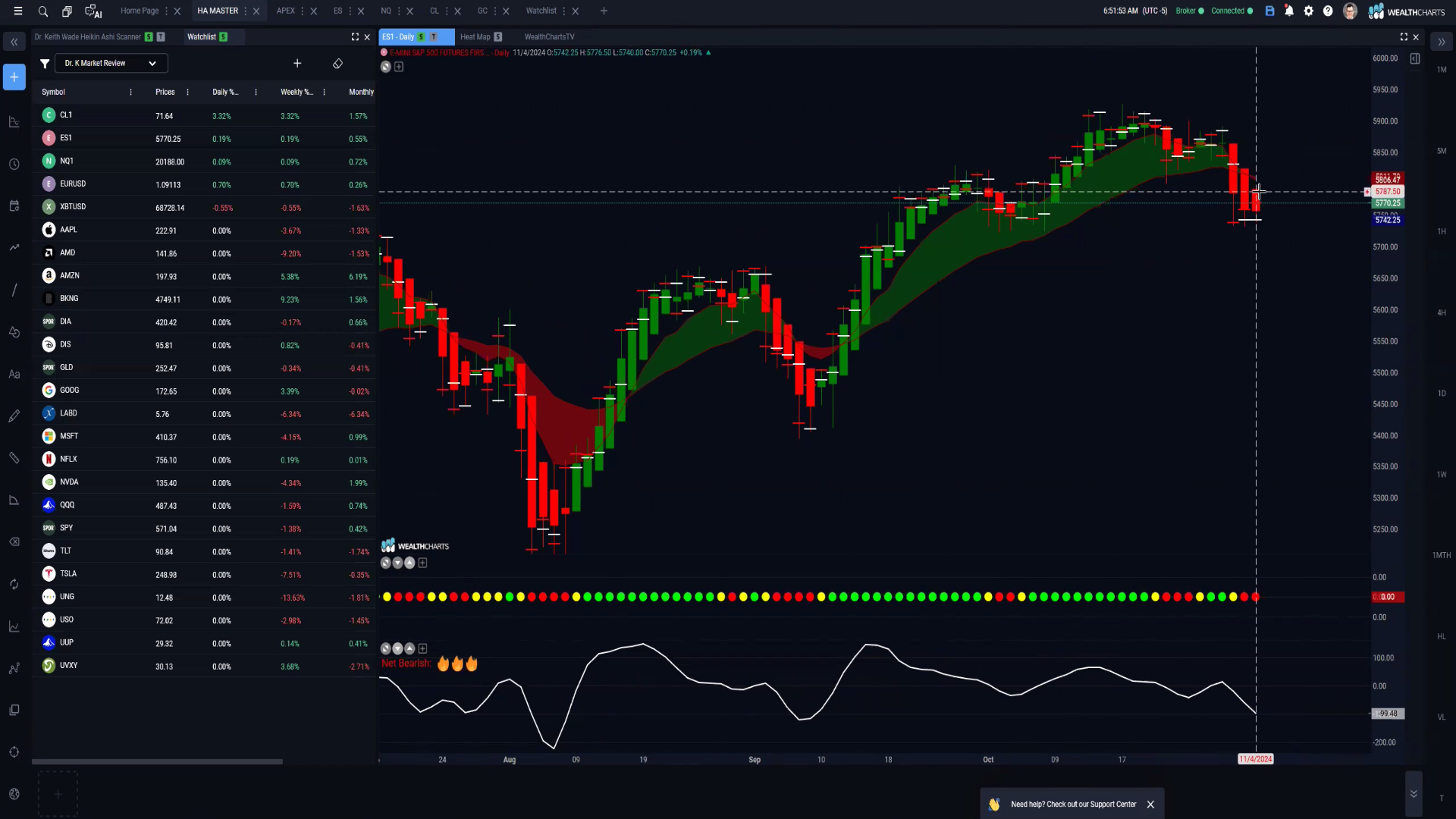This screenshot has height=819, width=1456.
Task: Open settings gear in top bar
Action: coord(1308,11)
